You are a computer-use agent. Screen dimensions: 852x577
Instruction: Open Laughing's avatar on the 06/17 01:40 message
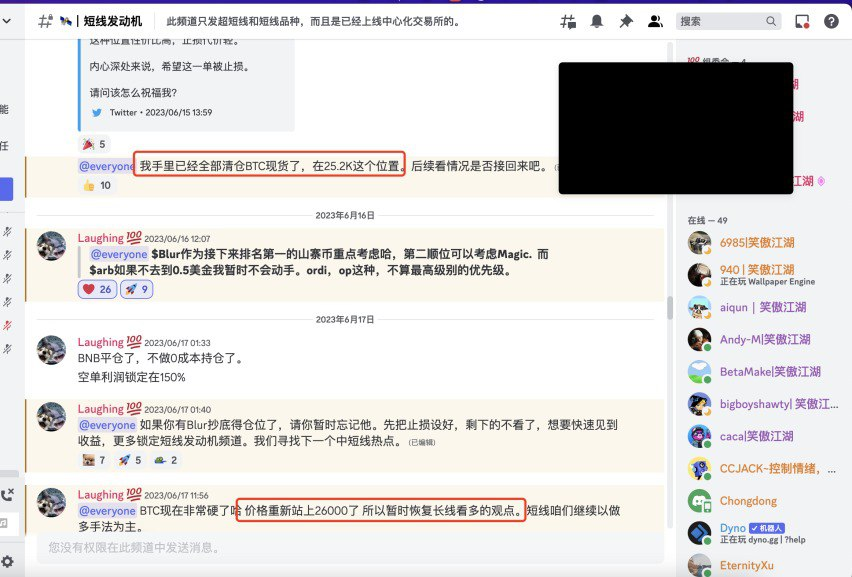tap(52, 417)
